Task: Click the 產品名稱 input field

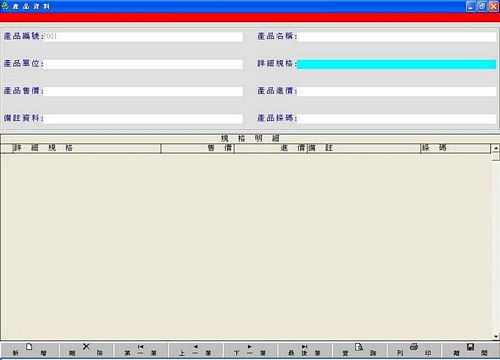Action: pos(397,37)
